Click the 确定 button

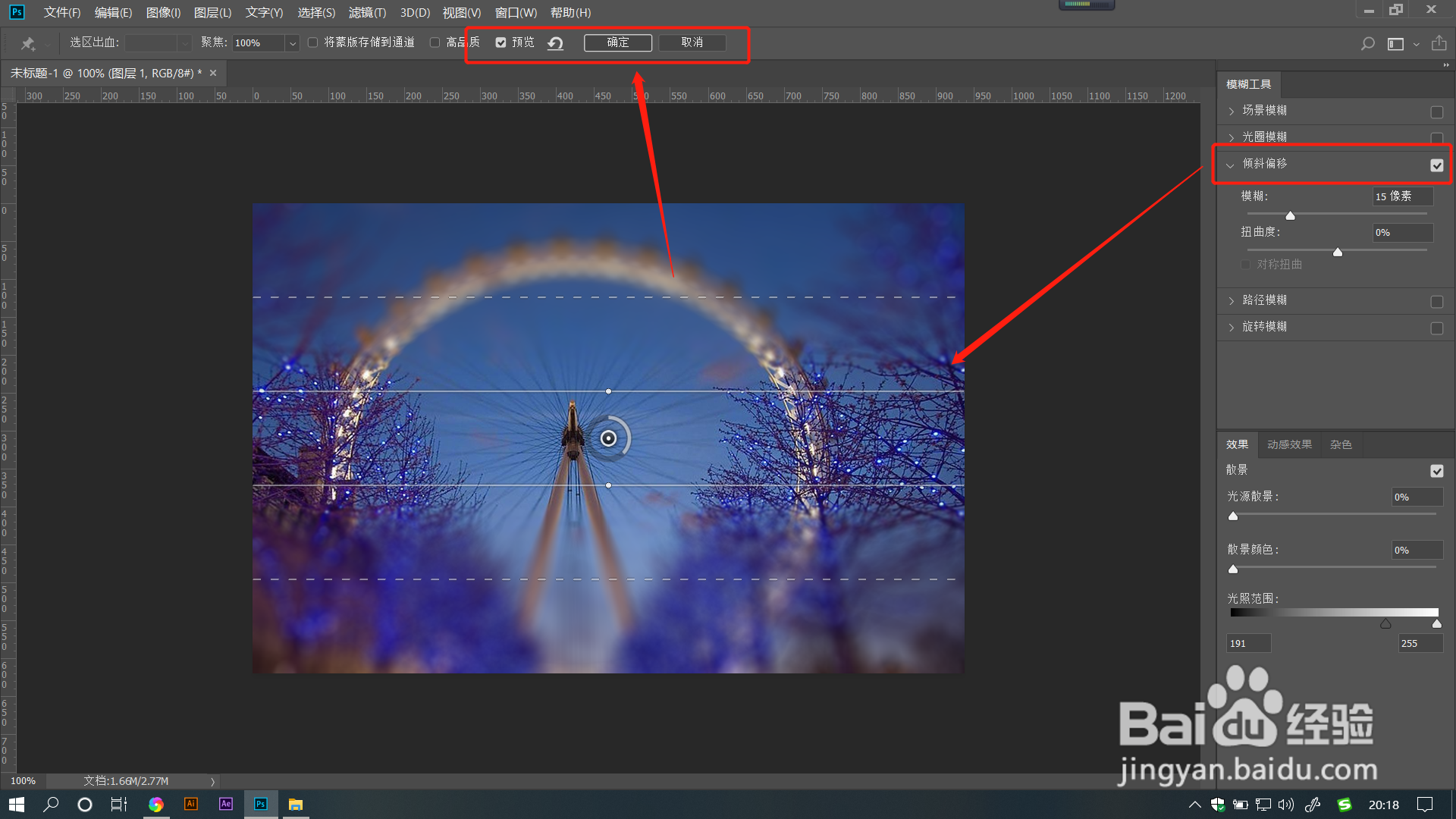(617, 42)
